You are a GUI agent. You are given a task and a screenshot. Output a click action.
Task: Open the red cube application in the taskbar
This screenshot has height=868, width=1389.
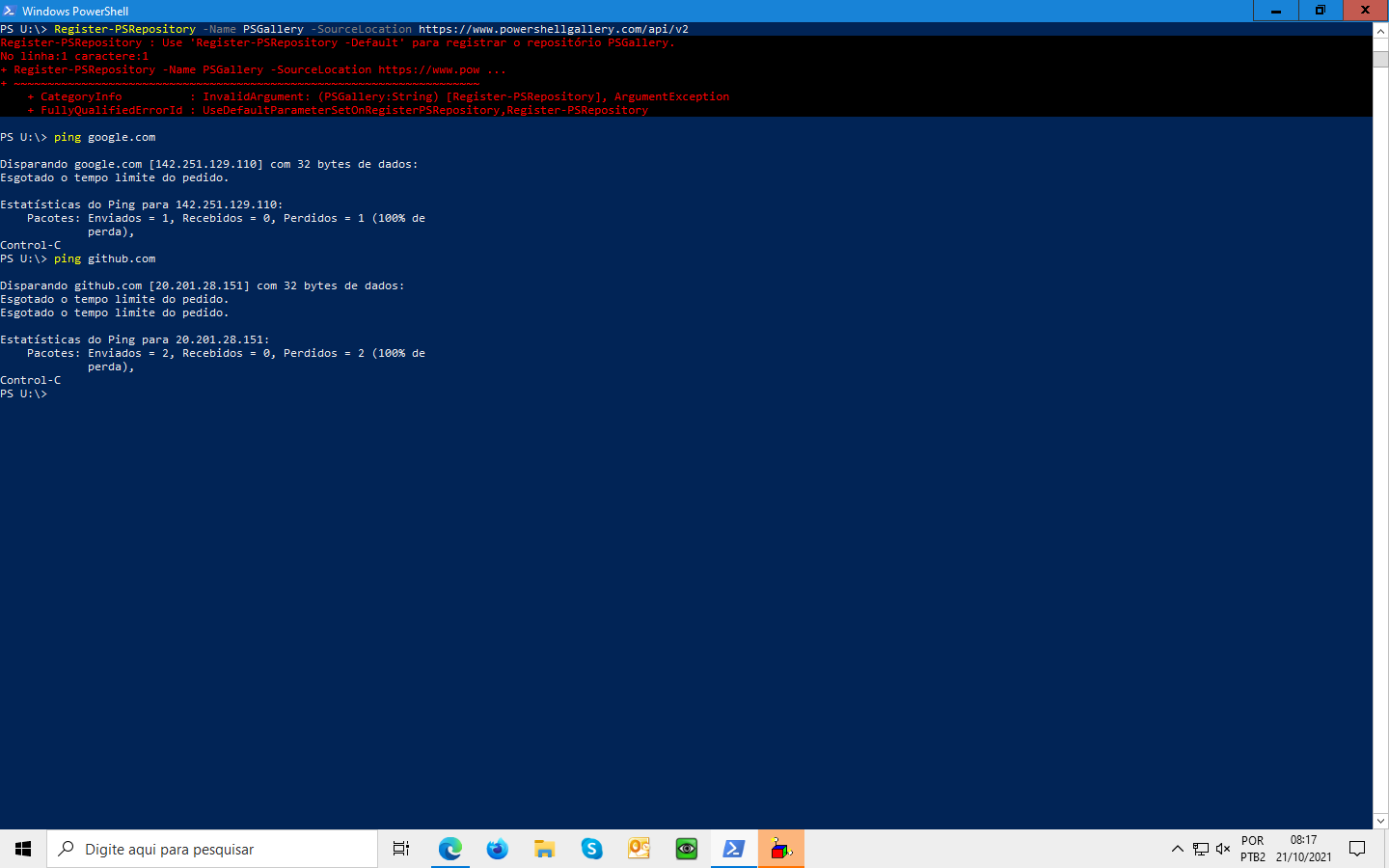(x=780, y=849)
